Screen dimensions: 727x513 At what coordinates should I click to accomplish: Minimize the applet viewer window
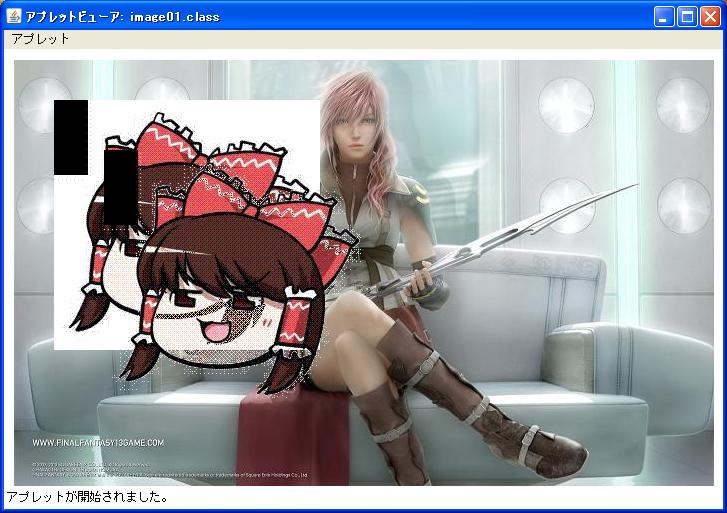[x=665, y=16]
